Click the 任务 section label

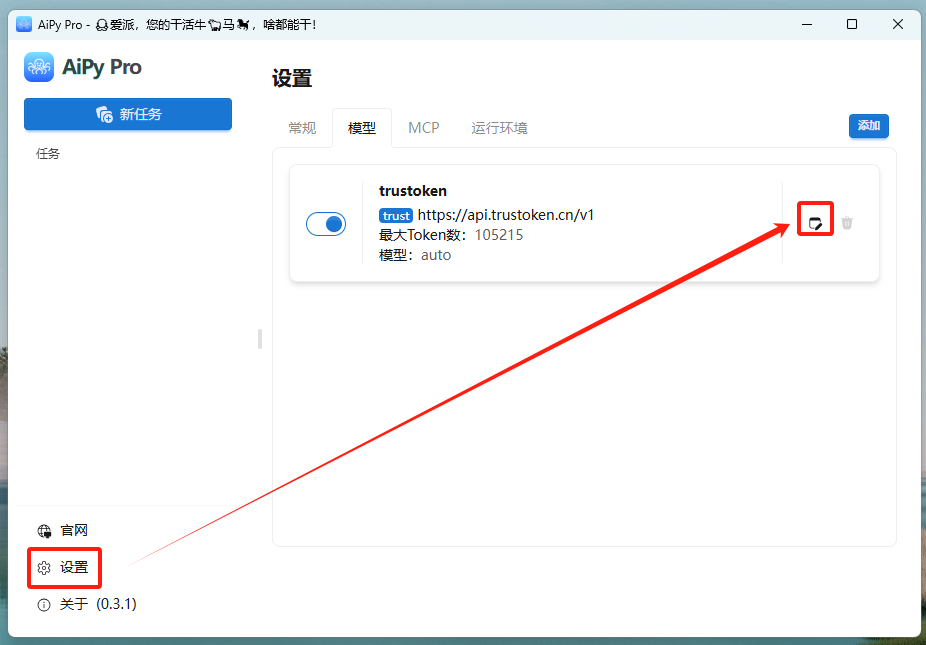point(48,154)
